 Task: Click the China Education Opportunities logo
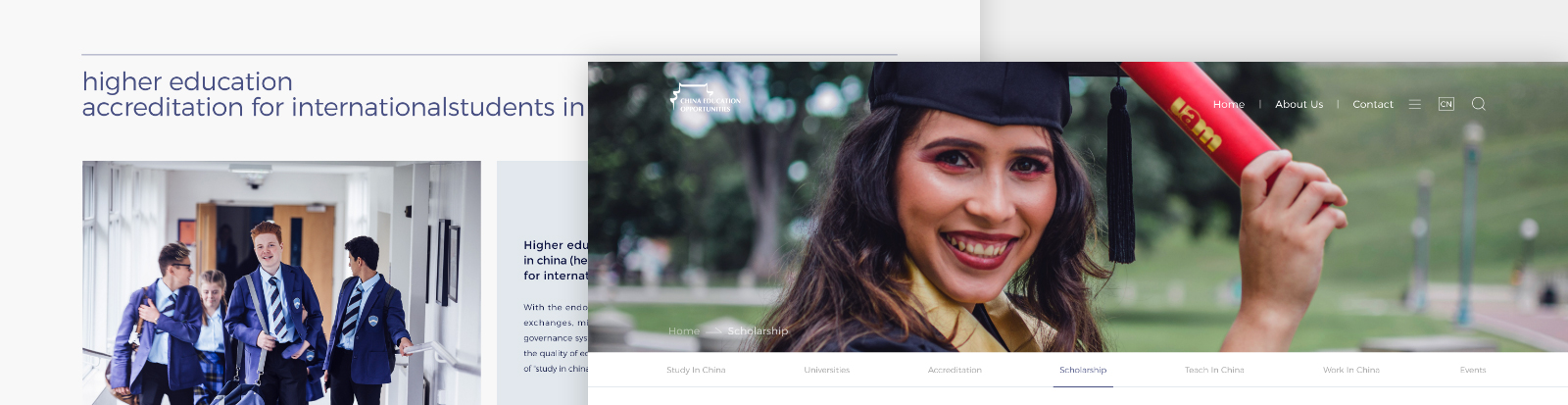705,100
